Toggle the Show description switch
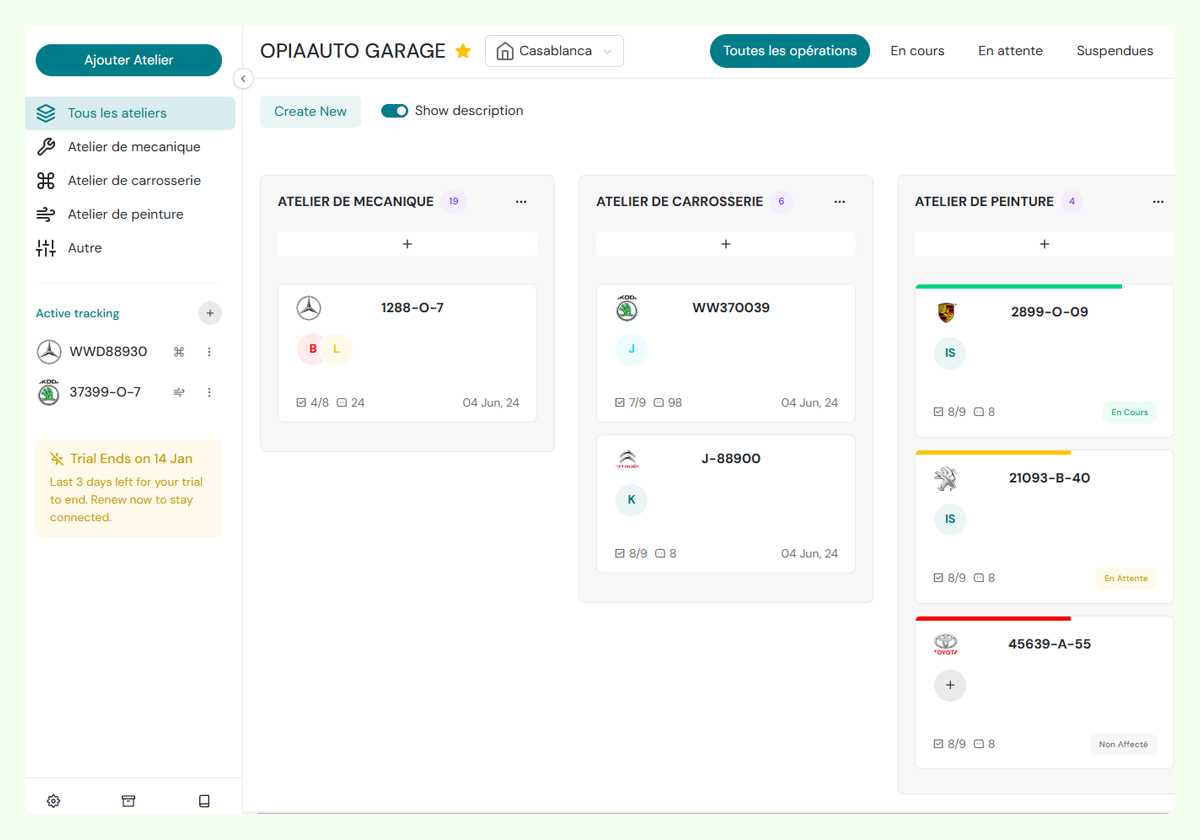 click(x=394, y=111)
